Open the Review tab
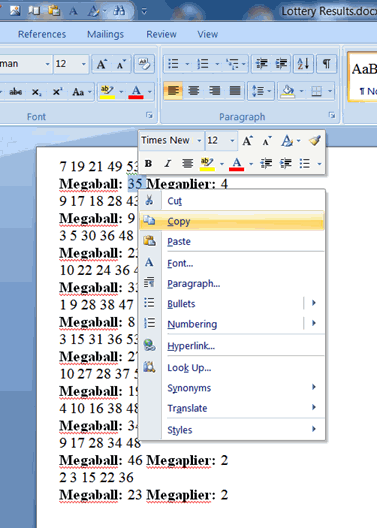This screenshot has width=377, height=528. click(x=161, y=34)
